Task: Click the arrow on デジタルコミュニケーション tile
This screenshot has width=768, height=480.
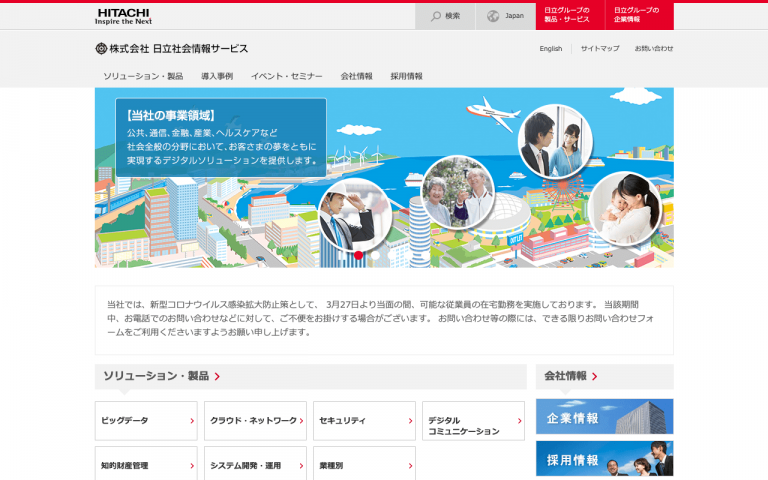Action: (520, 421)
